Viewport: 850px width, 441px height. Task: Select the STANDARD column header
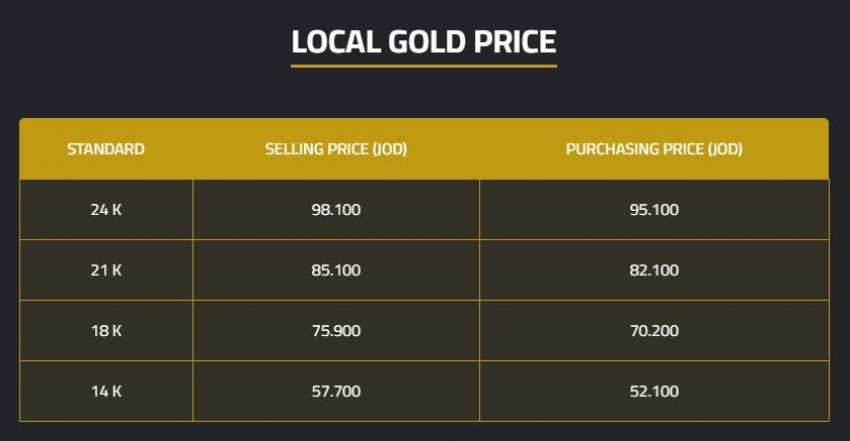pos(106,150)
